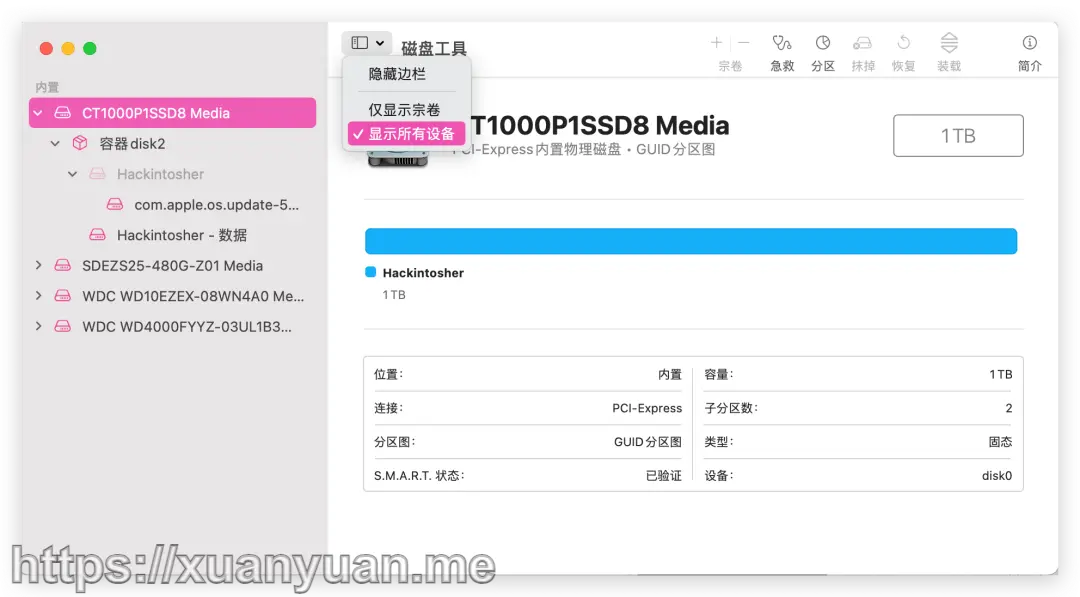Maximize window with green button
Image resolution: width=1080 pixels, height=597 pixels.
pos(90,48)
